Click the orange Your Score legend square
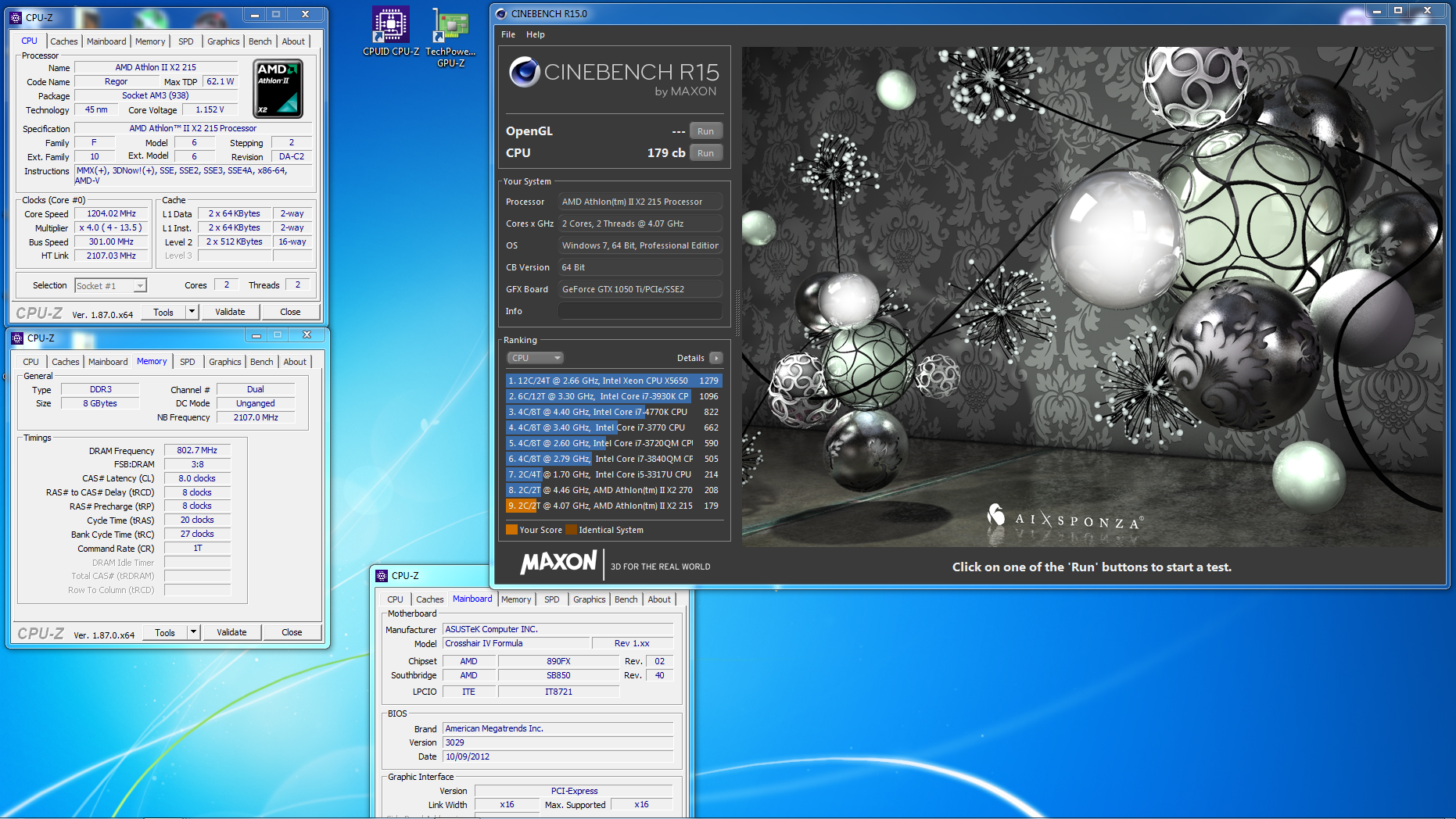Image resolution: width=1456 pixels, height=819 pixels. click(x=511, y=530)
